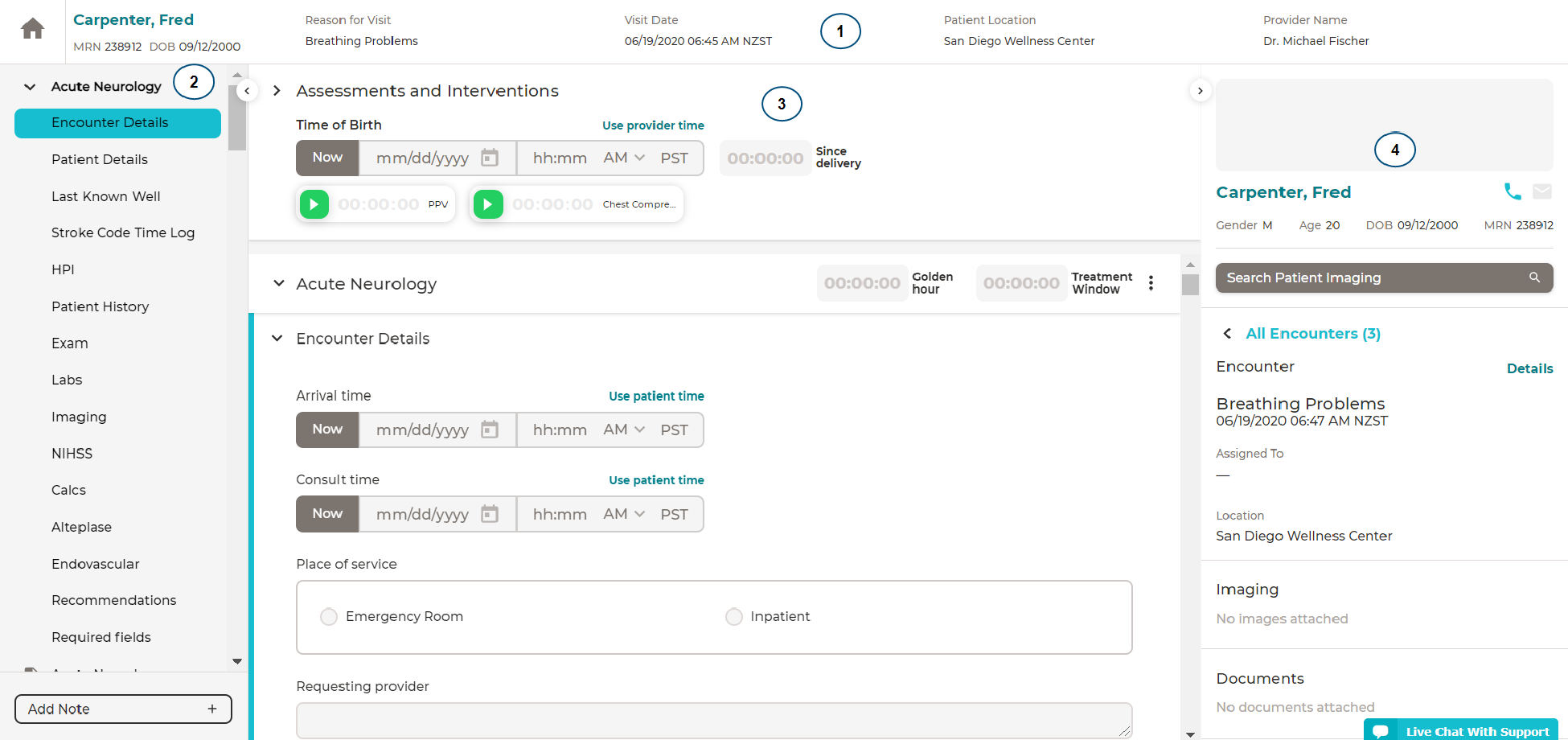Call patient using phone icon

tap(1513, 191)
